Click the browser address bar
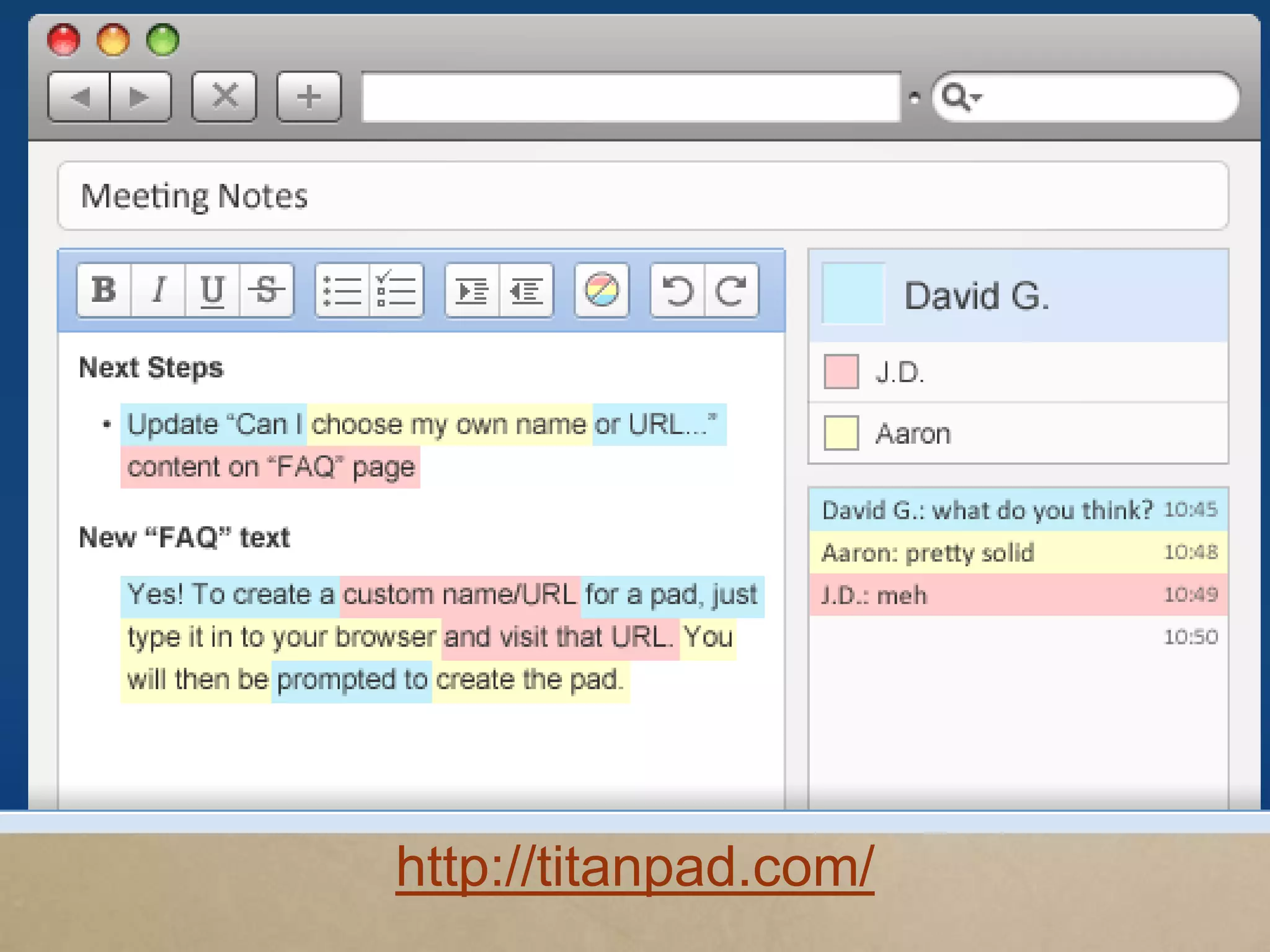Image resolution: width=1270 pixels, height=952 pixels. pos(631,97)
